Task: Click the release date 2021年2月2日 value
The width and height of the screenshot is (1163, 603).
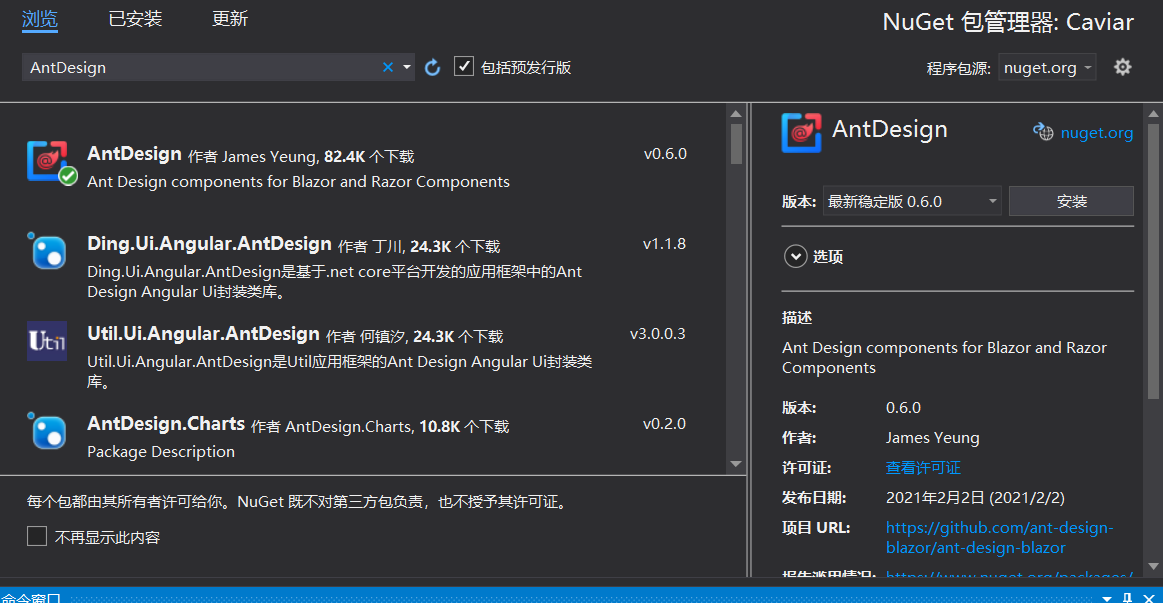Action: point(975,498)
